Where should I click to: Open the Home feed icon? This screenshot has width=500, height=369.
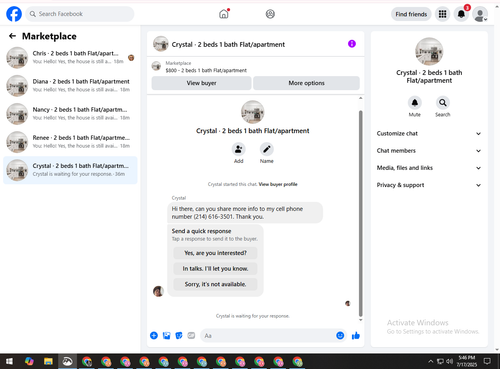tap(224, 14)
